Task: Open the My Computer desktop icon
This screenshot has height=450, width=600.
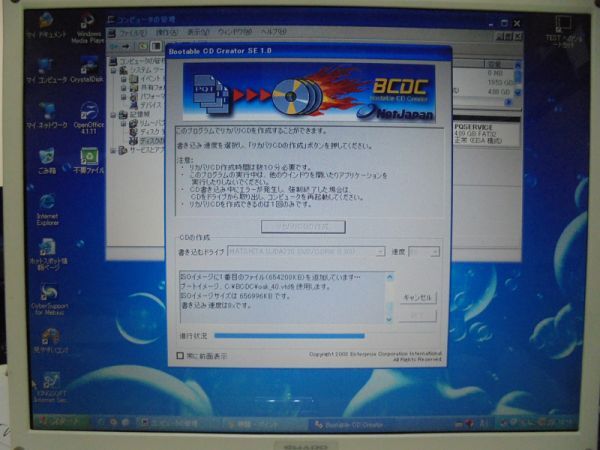Action: click(46, 71)
